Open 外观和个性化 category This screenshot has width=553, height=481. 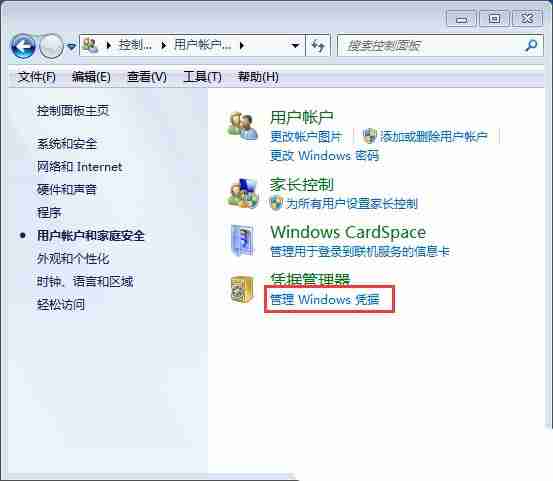click(73, 258)
